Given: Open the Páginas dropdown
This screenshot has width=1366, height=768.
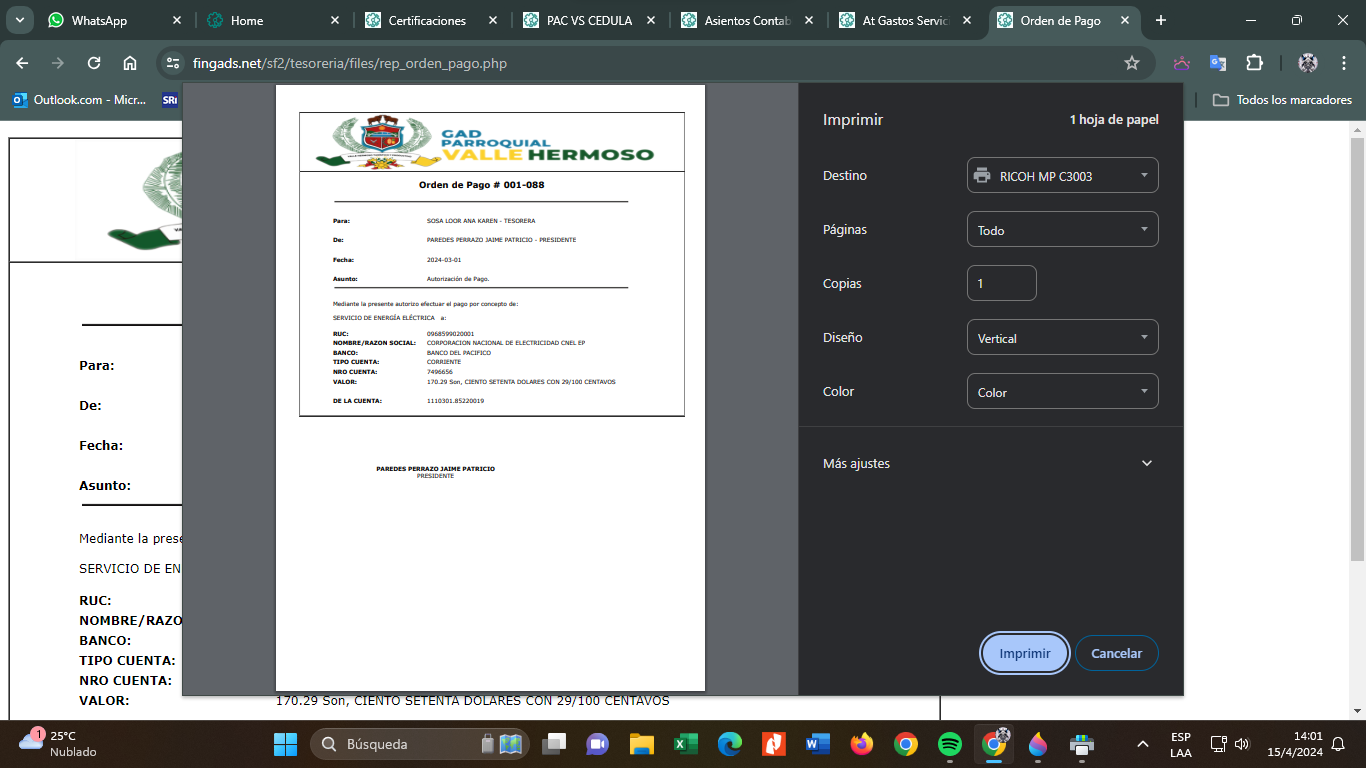Looking at the screenshot, I should (x=1062, y=230).
